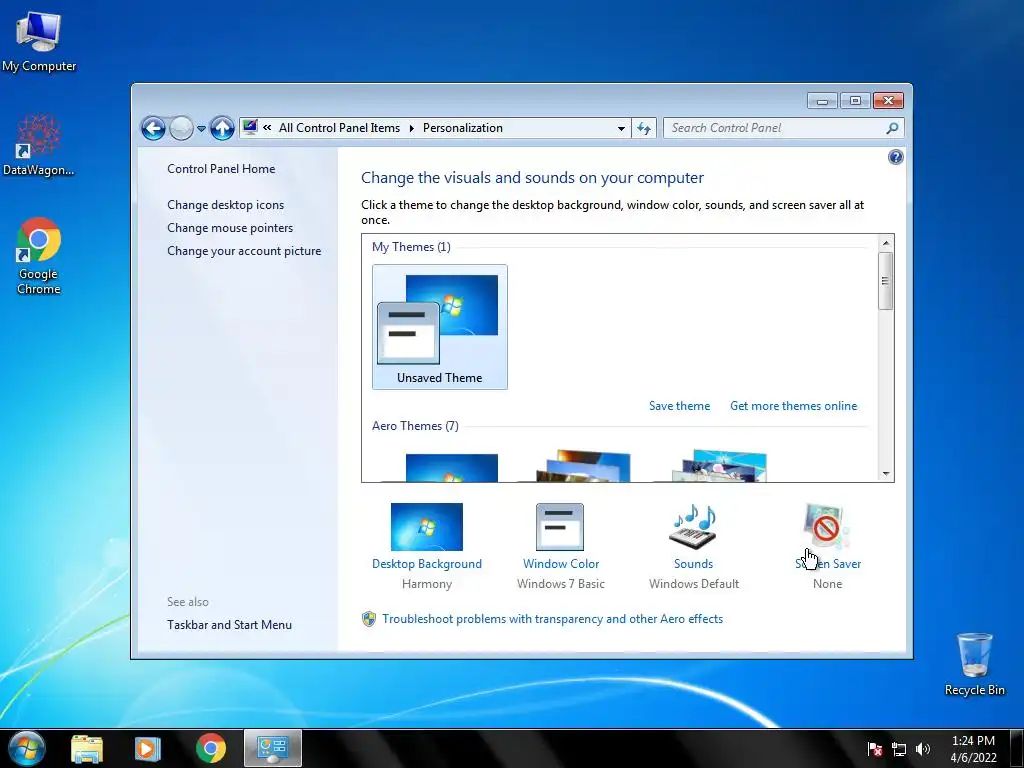Click the Forward navigation arrow

click(x=182, y=128)
